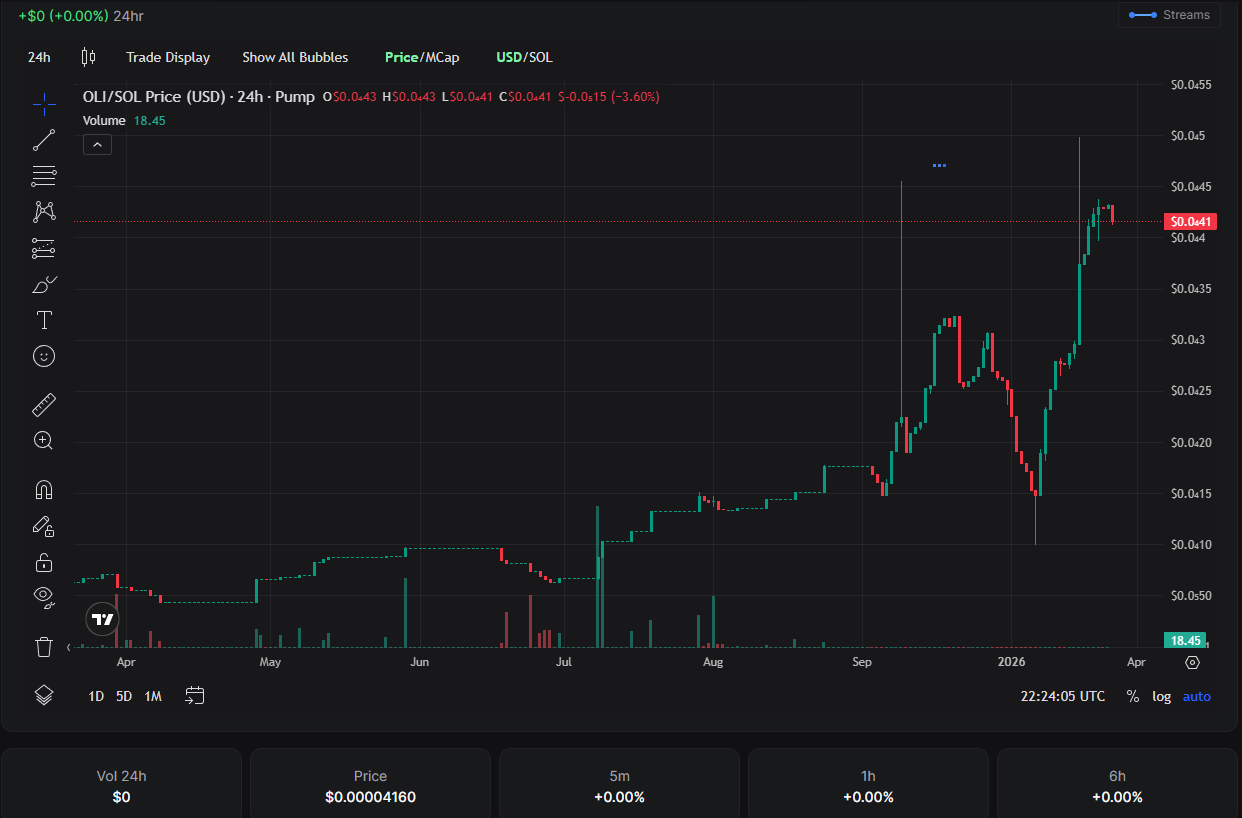1242x818 pixels.
Task: Toggle the magnet snap mode
Action: (44, 490)
